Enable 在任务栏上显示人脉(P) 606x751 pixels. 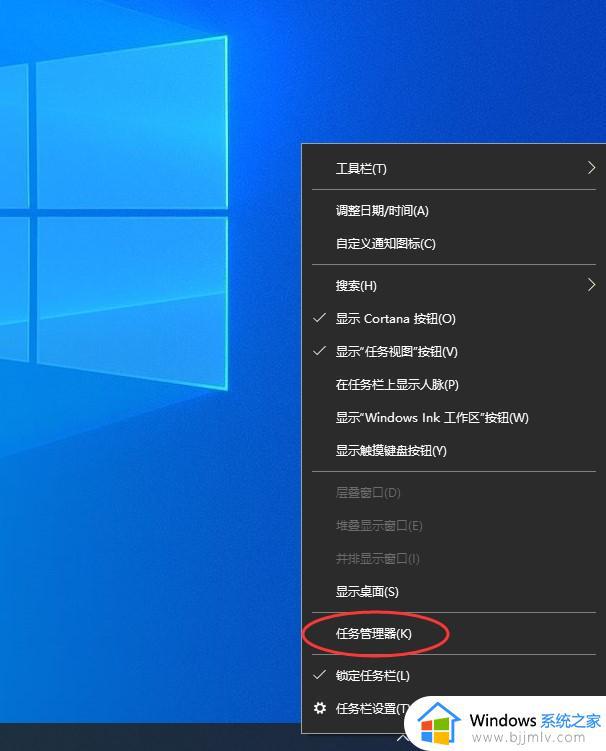click(454, 384)
